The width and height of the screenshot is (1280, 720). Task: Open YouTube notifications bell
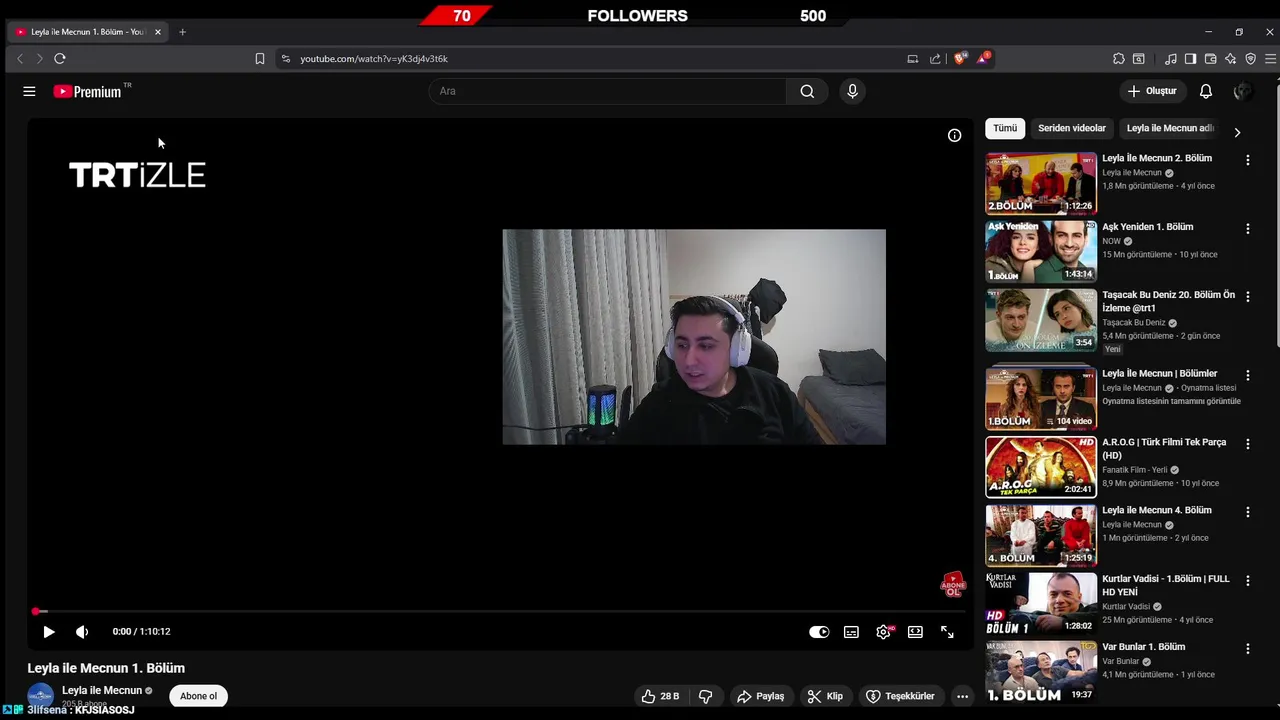click(x=1206, y=91)
